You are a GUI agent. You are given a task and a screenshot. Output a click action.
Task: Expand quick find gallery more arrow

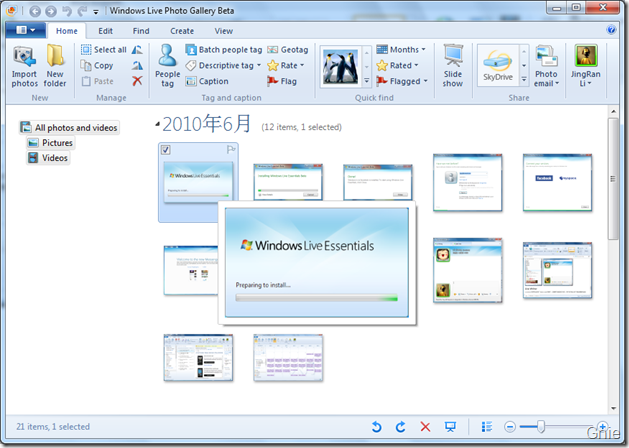[367, 81]
